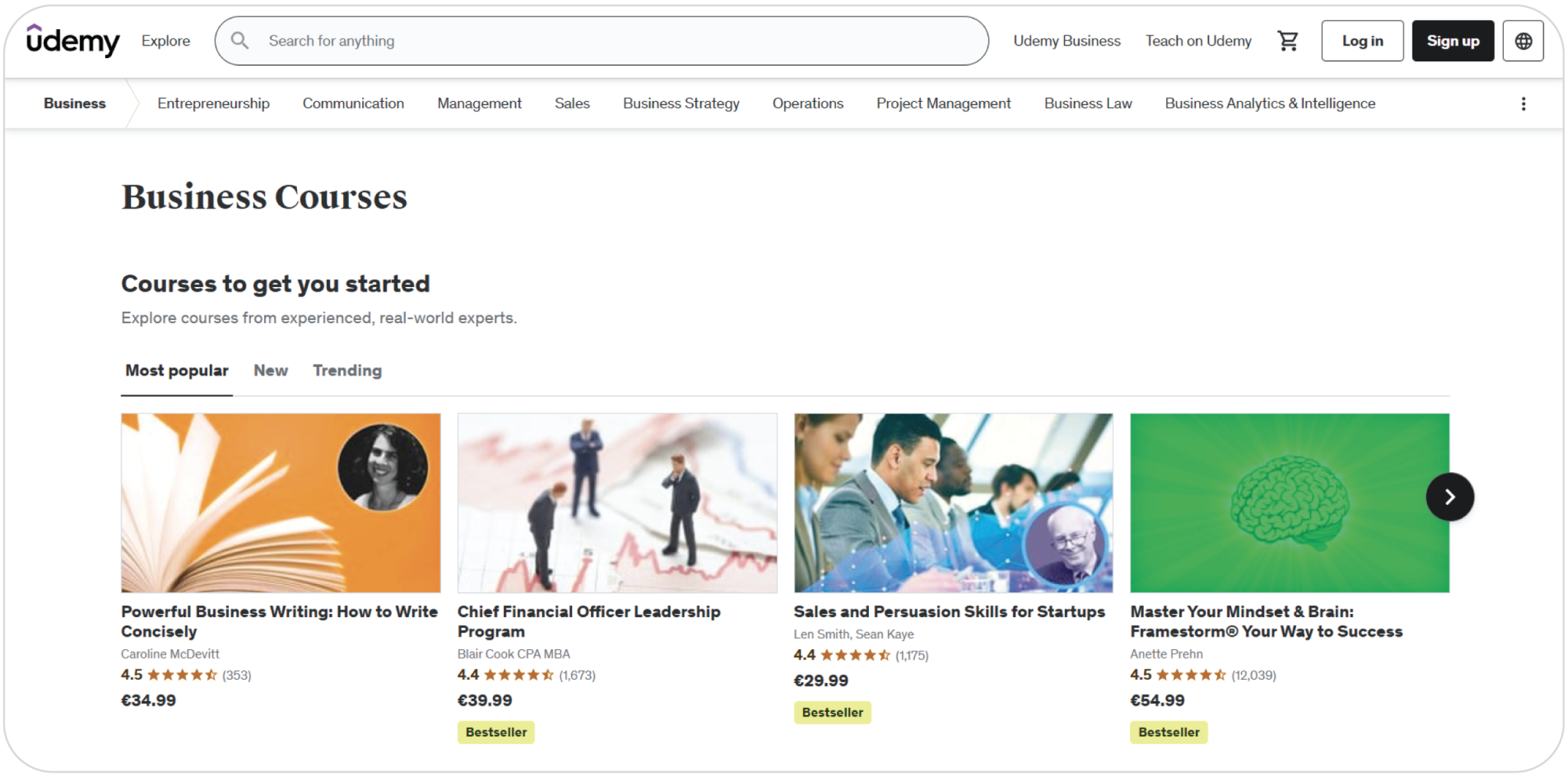Open the Chief Financial Officer Leadership Program thumbnail

pyautogui.click(x=617, y=504)
